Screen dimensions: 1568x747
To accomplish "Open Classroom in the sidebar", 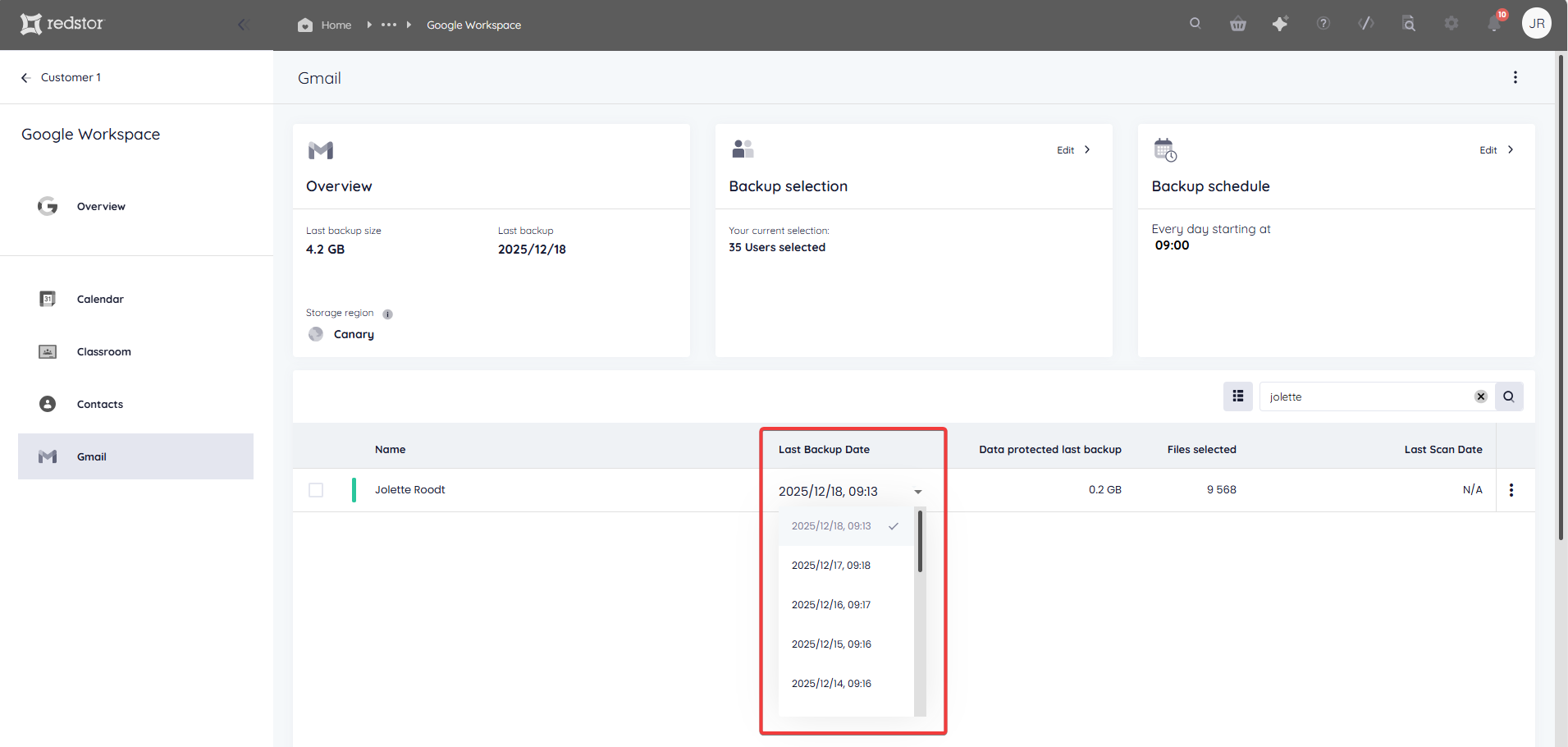I will click(135, 352).
